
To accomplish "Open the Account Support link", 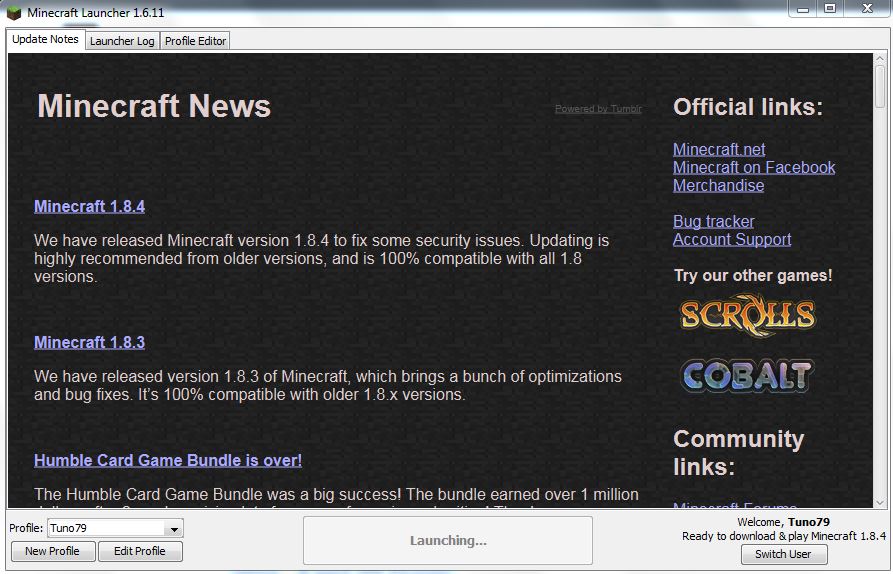I will [732, 240].
